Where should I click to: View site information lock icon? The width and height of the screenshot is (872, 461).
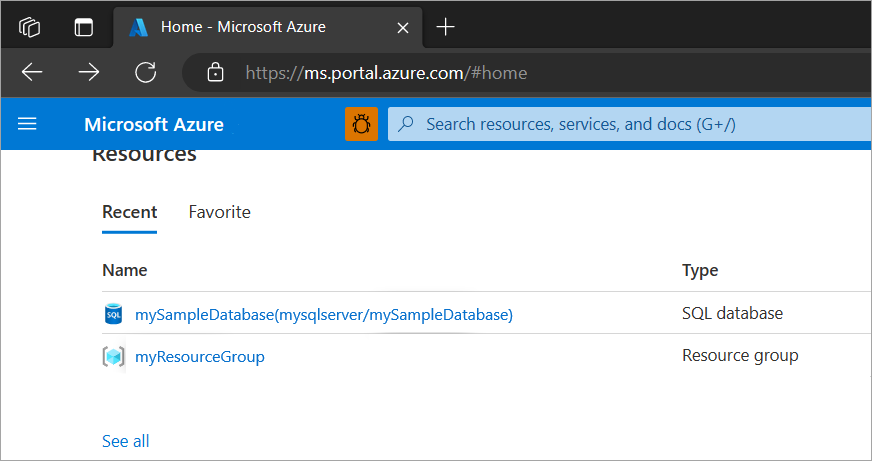point(215,72)
